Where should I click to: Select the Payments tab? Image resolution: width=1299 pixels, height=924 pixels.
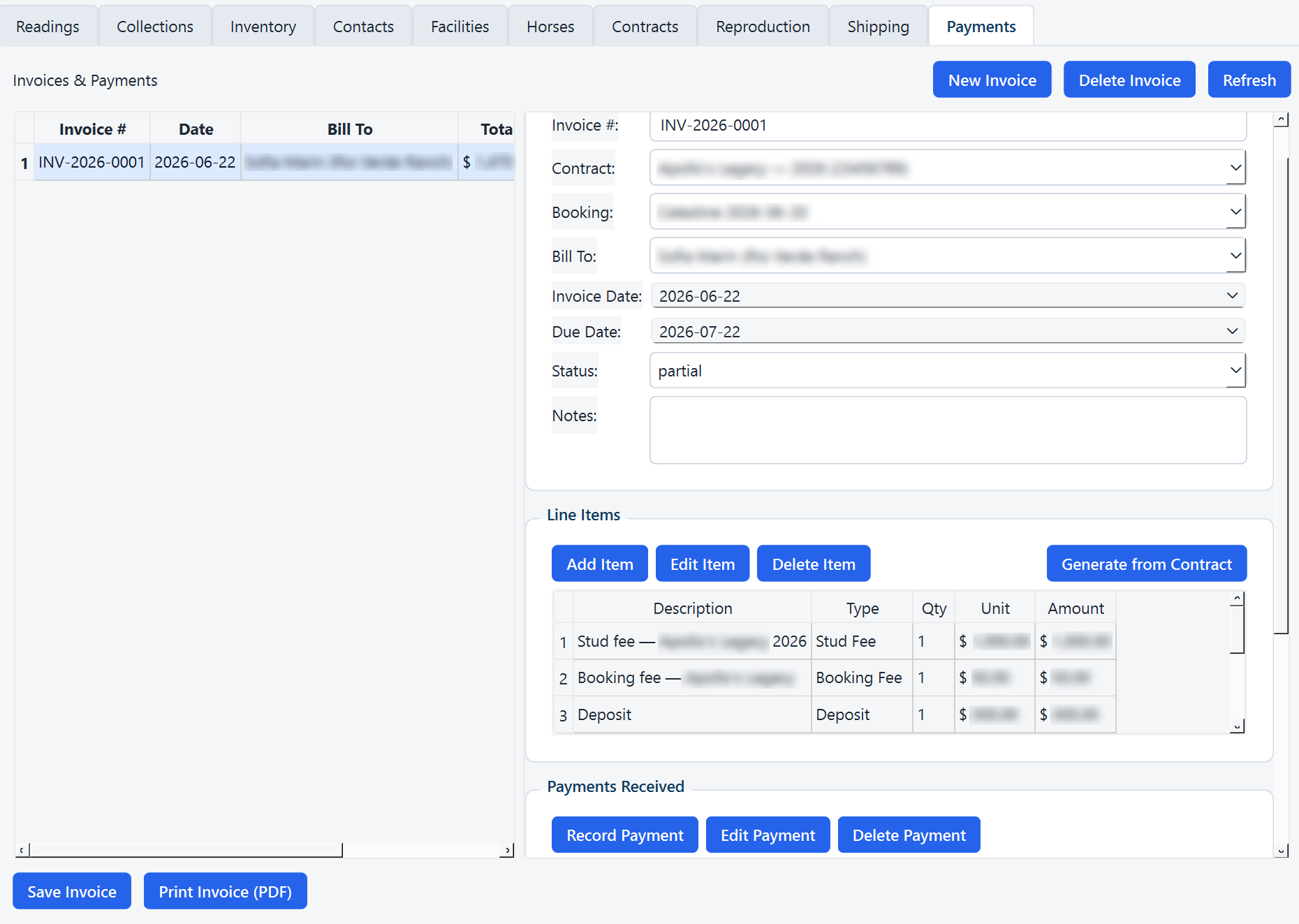point(981,27)
